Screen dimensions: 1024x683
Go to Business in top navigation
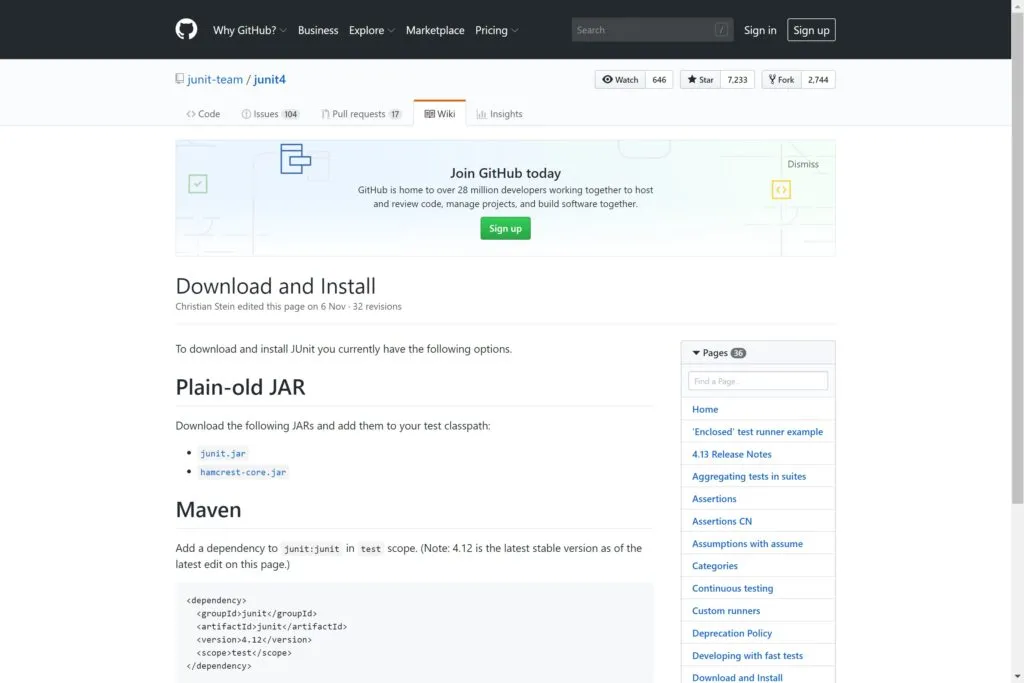[318, 30]
